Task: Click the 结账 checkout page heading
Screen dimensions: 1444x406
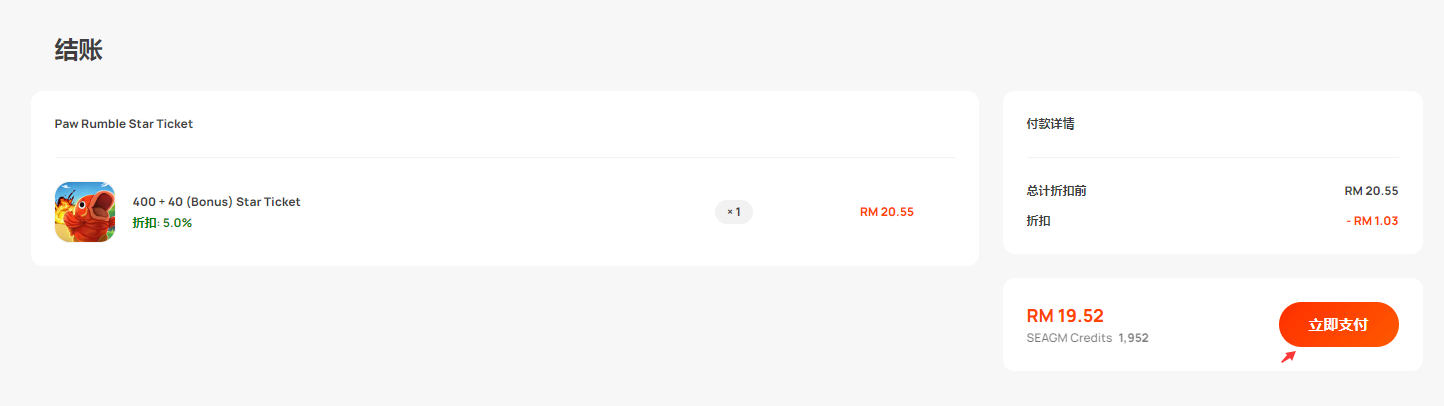Action: click(x=79, y=50)
